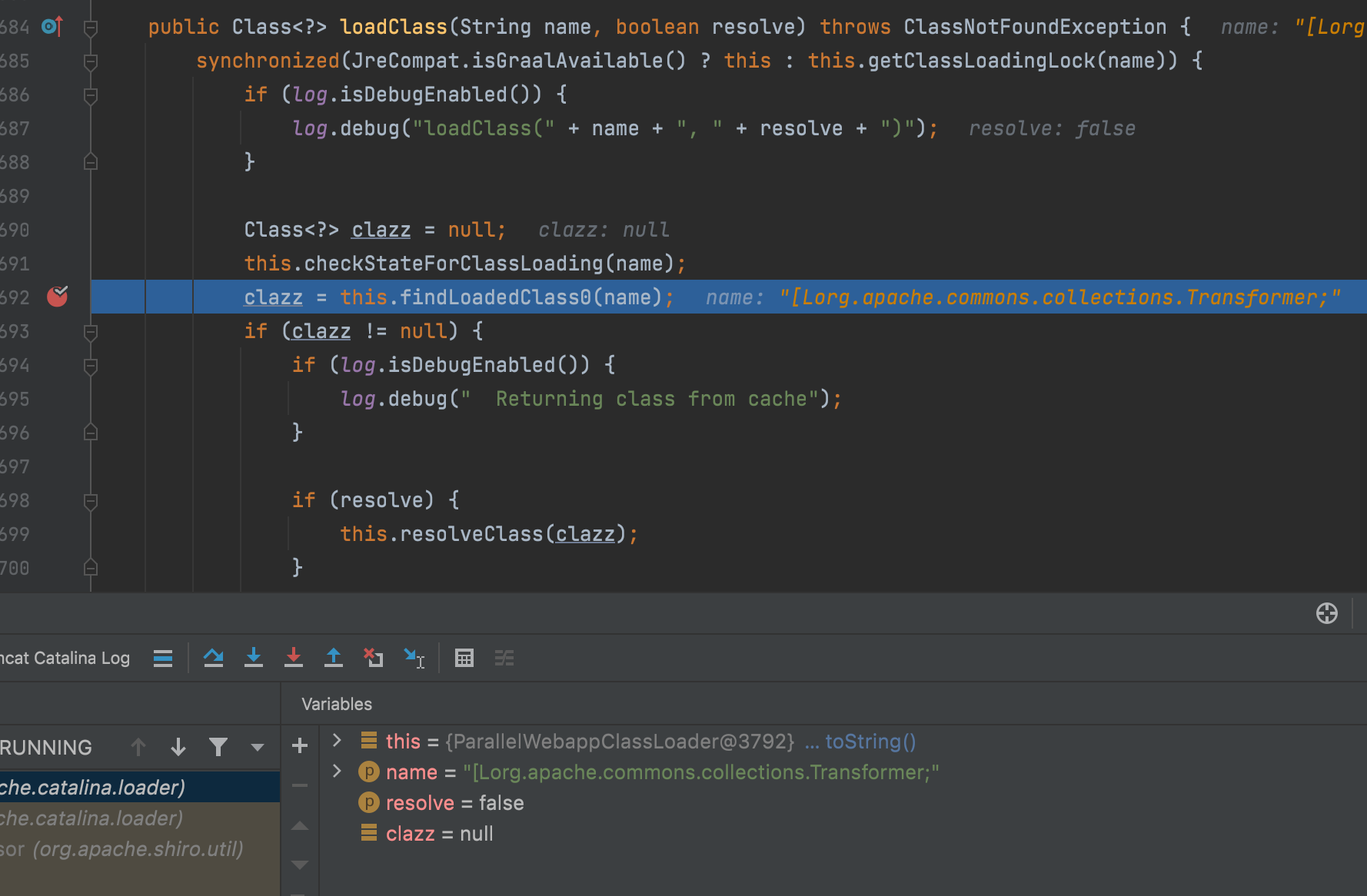Add a new watch with plus icon
Viewport: 1367px width, 896px height.
(300, 745)
